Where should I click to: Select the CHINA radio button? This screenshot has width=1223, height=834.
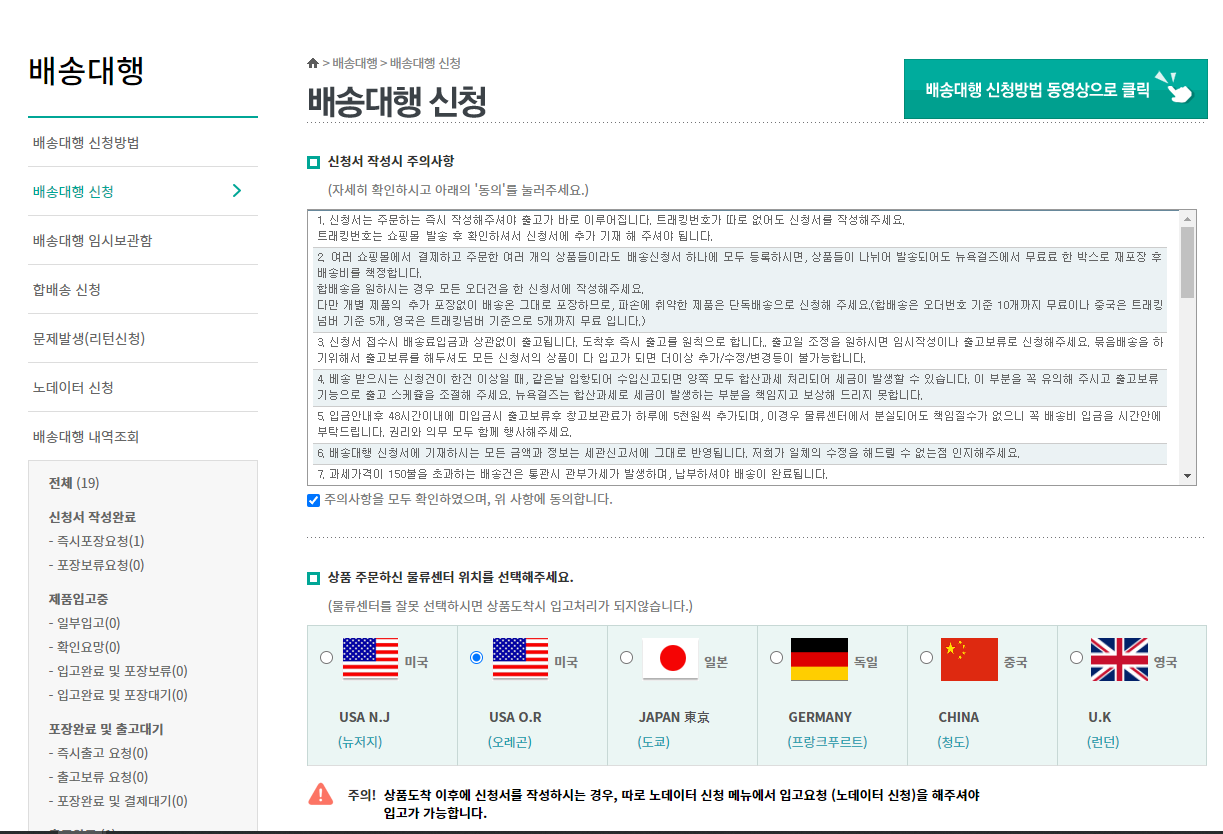[x=926, y=657]
